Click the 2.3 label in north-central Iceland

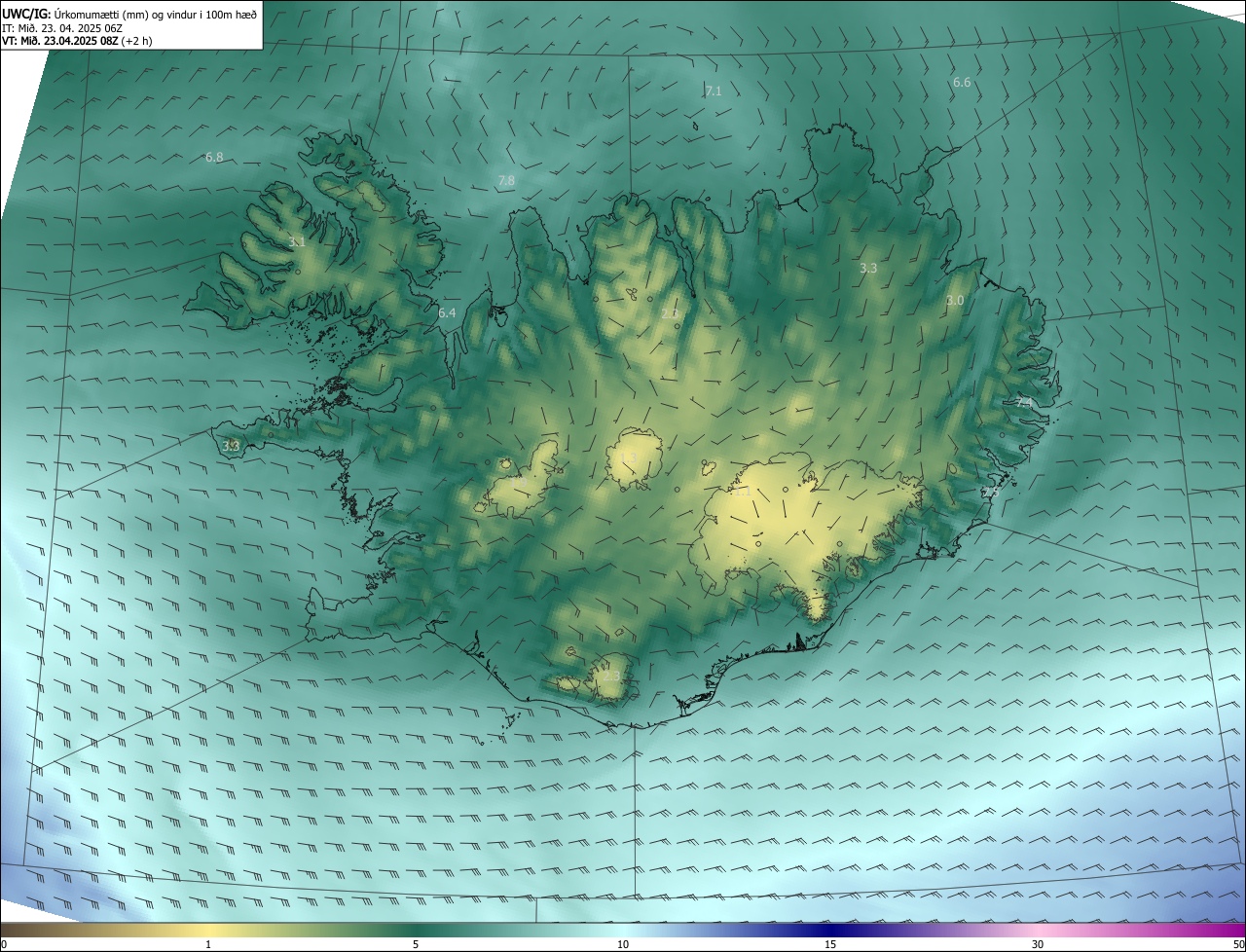[x=670, y=313]
